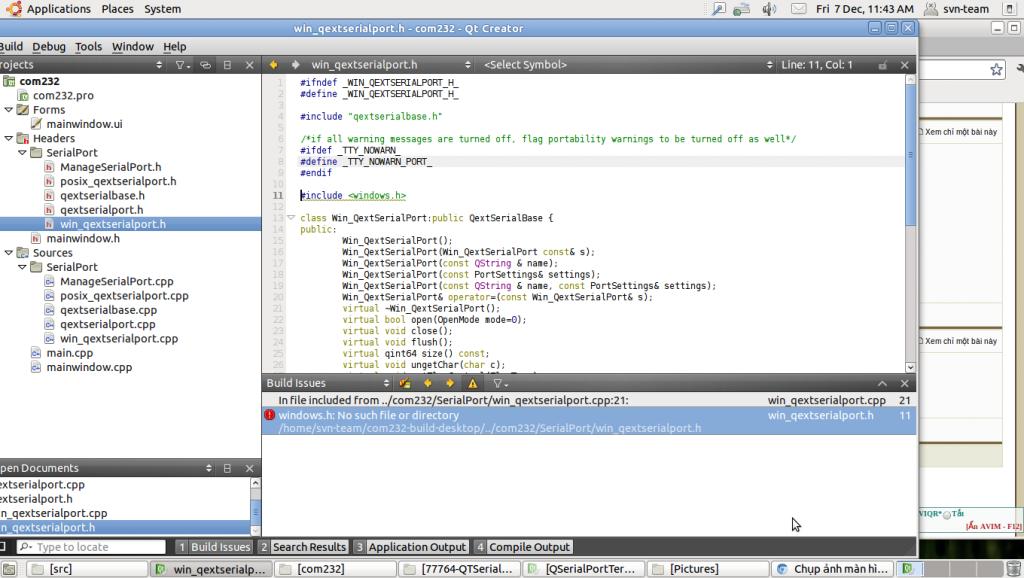Viewport: 1024px width, 578px height.
Task: Toggle synchronize with editor link icon
Action: (x=206, y=65)
